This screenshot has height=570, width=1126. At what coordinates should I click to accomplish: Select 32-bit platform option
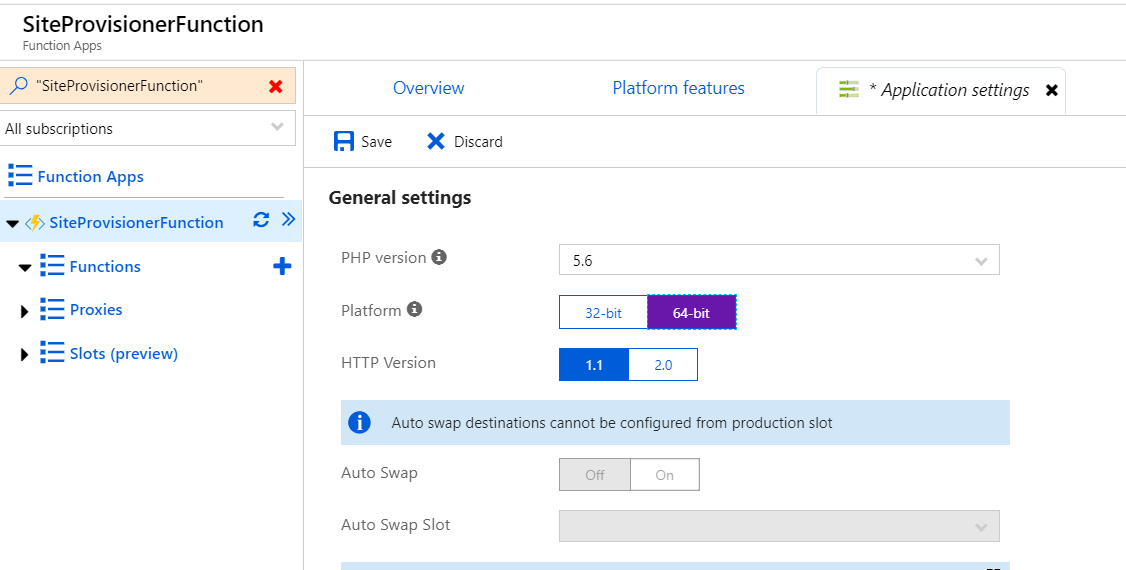coord(603,313)
